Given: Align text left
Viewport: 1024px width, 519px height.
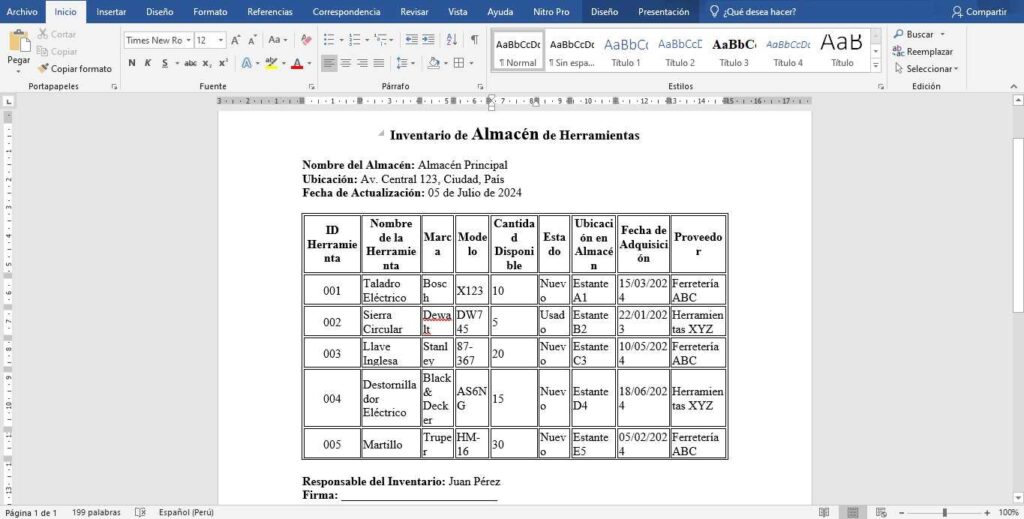Looking at the screenshot, I should point(329,63).
